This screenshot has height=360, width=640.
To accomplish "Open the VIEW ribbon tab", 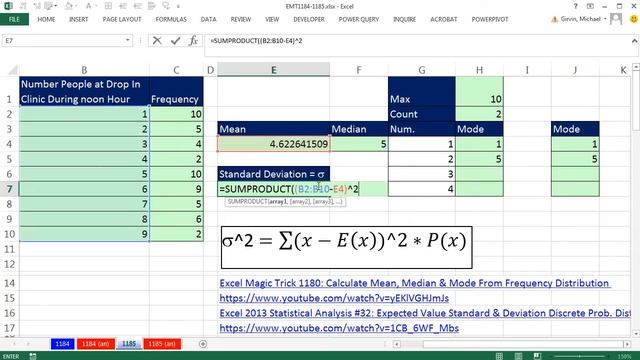I will click(272, 19).
